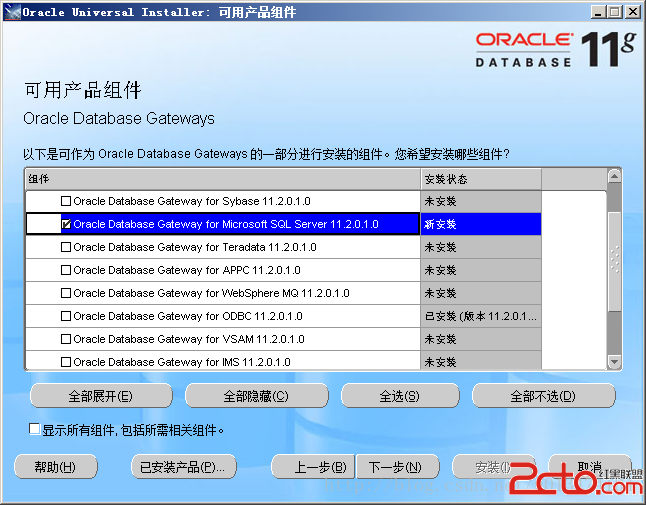This screenshot has width=646, height=505.
Task: Click the scrollbar up arrow
Action: 614,176
